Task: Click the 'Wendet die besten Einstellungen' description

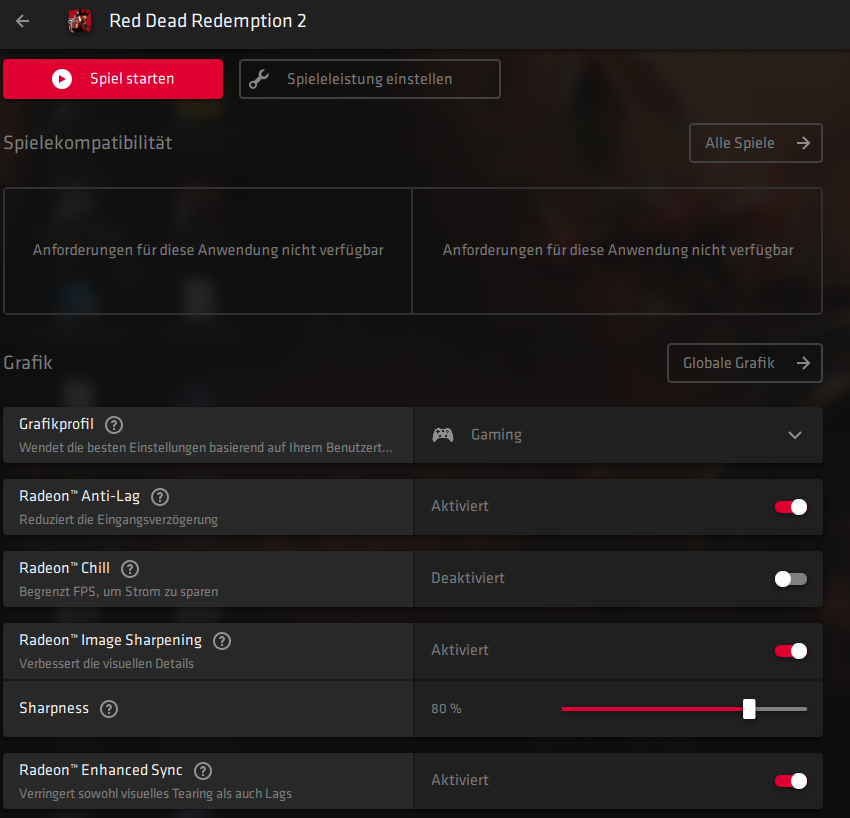Action: 206,448
